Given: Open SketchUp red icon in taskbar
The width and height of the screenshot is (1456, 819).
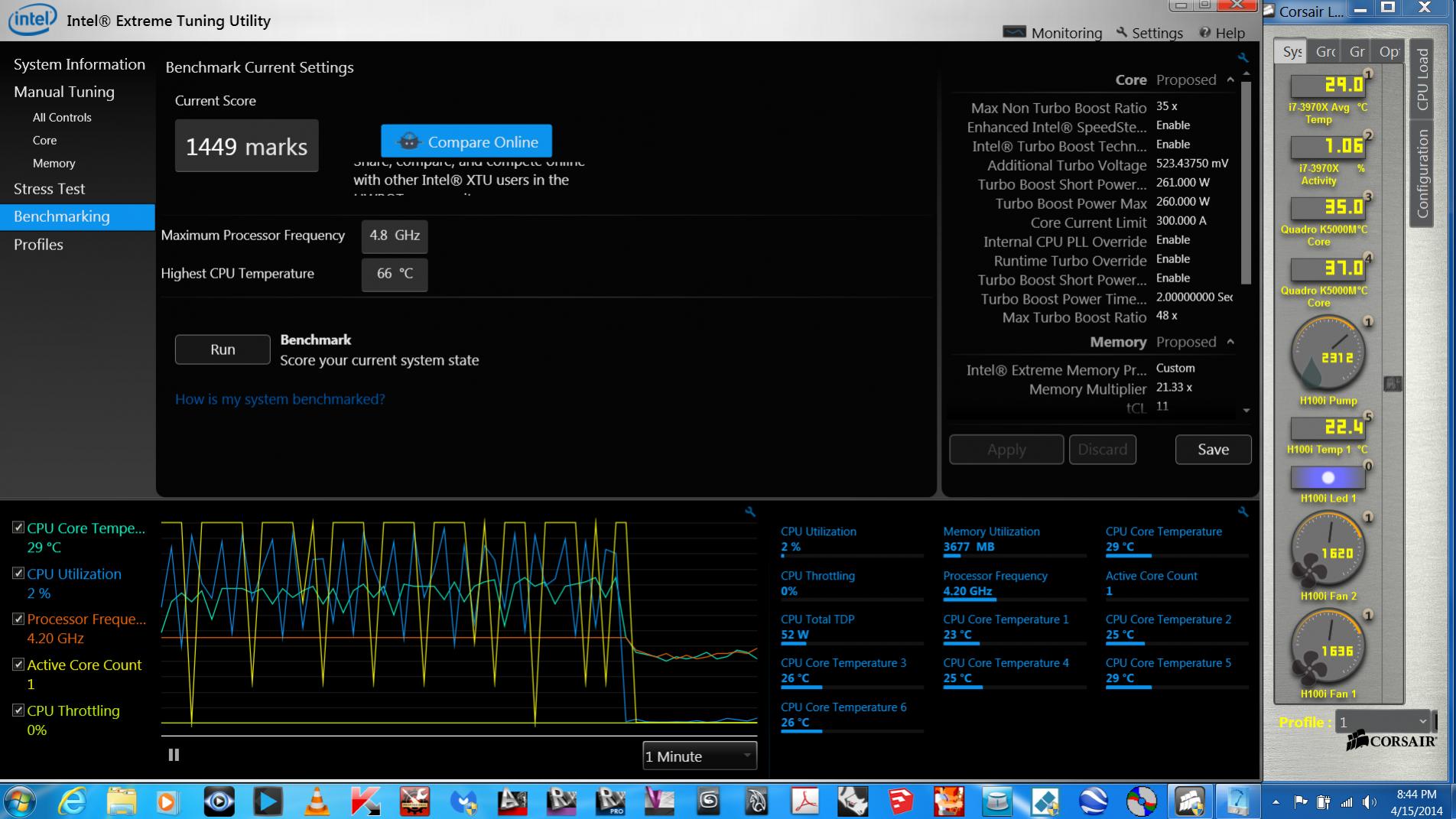Looking at the screenshot, I should (x=901, y=801).
